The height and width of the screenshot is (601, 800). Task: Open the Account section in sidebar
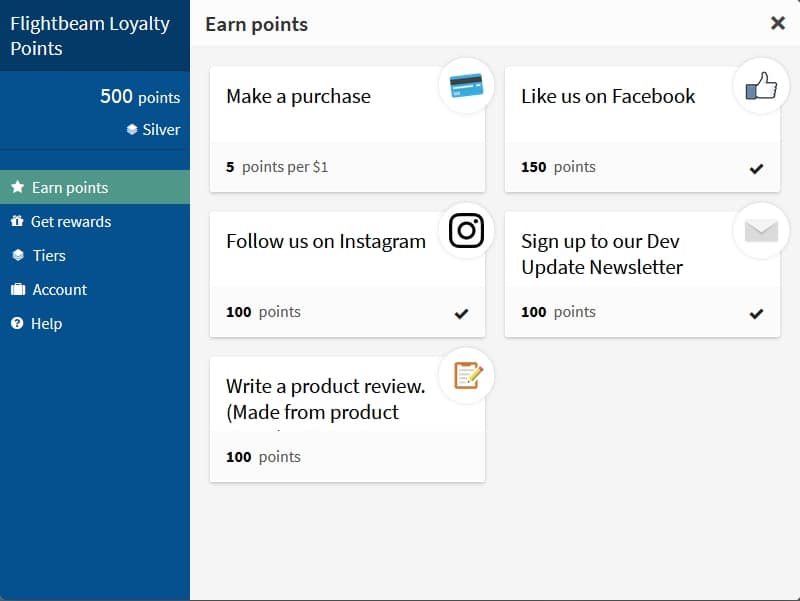[x=60, y=289]
